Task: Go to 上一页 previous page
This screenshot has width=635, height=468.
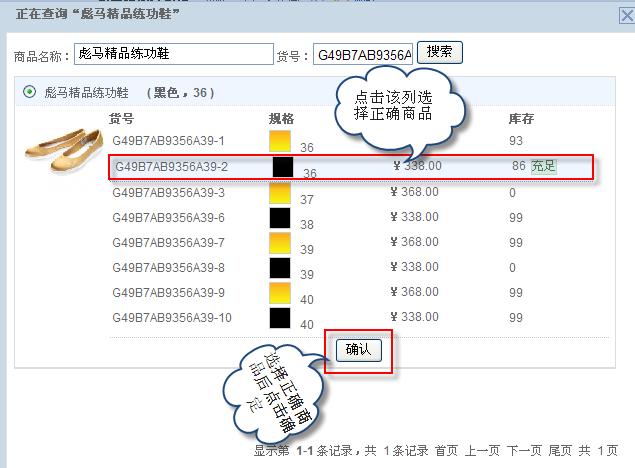Action: click(x=482, y=451)
